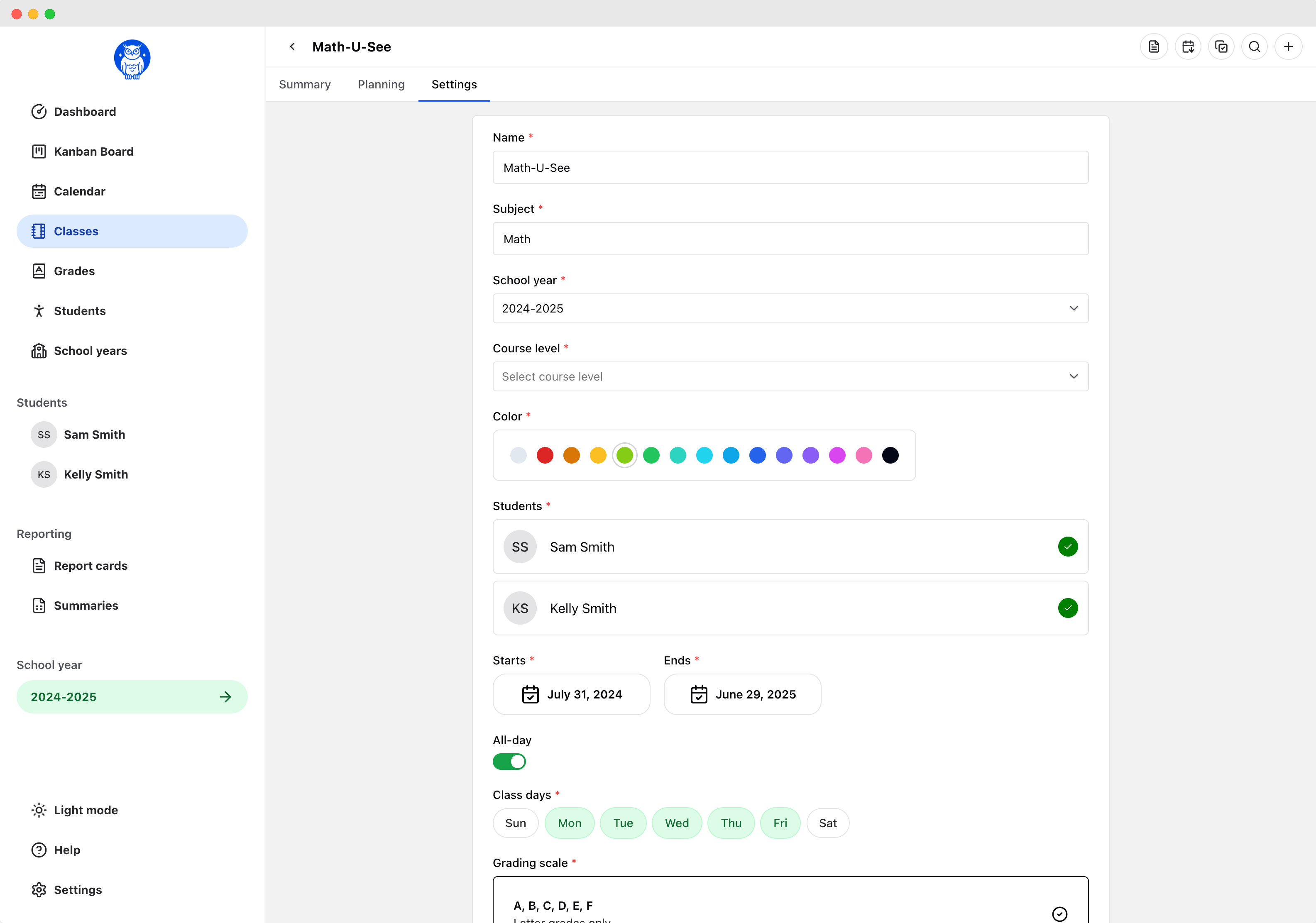Deselect Kelly Smith from the Students list

[1067, 608]
